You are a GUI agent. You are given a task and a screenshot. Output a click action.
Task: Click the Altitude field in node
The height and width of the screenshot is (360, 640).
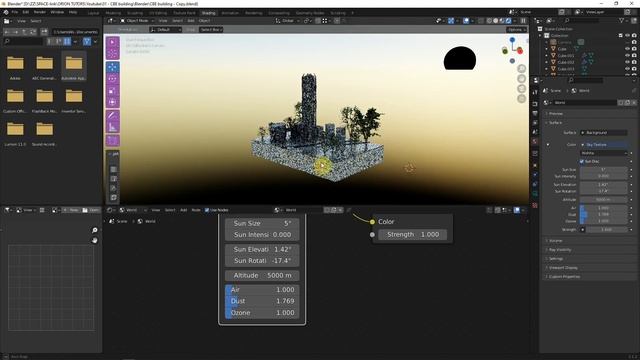[262, 276]
